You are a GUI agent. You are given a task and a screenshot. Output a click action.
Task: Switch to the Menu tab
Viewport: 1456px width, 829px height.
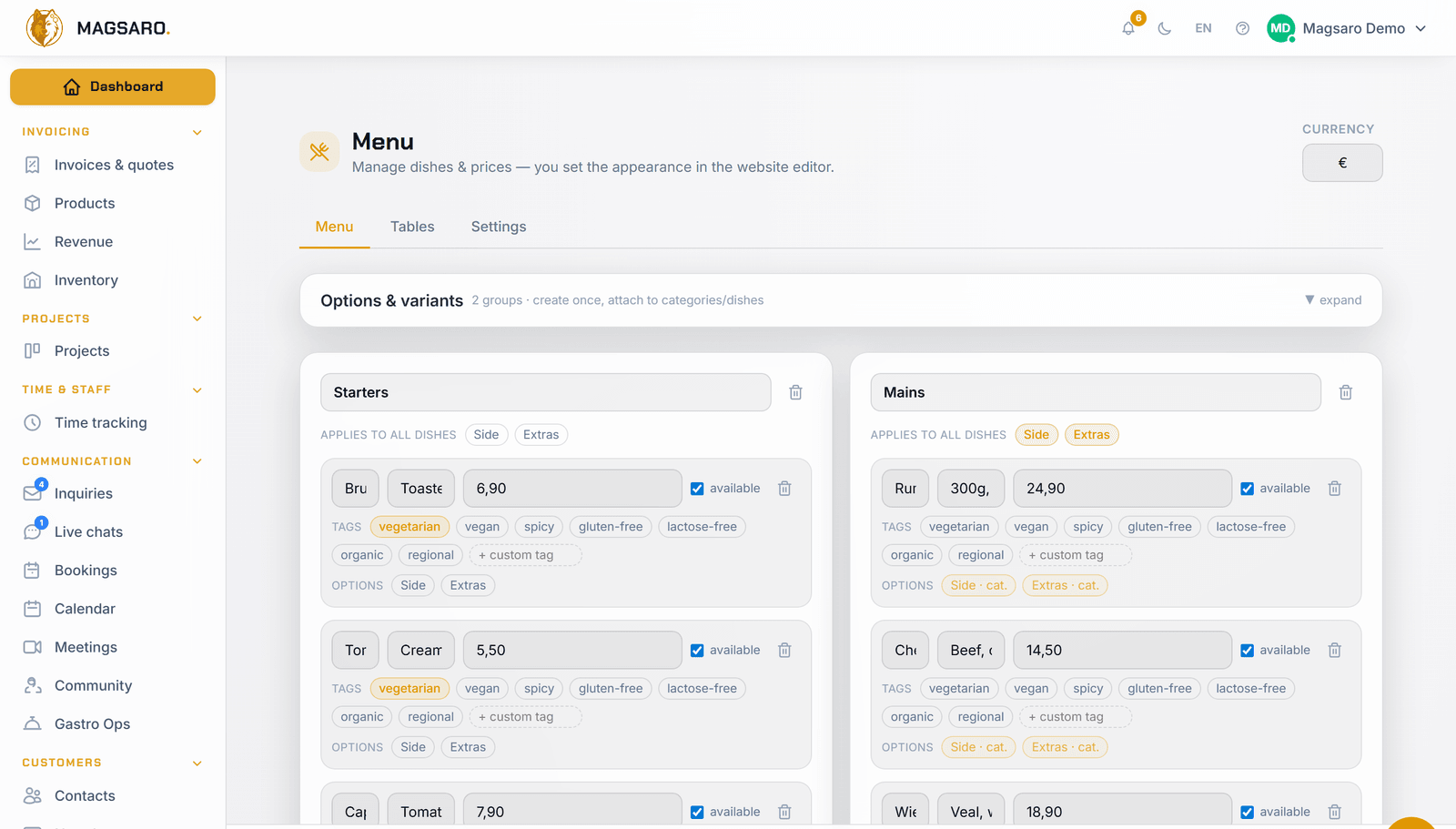click(x=334, y=227)
